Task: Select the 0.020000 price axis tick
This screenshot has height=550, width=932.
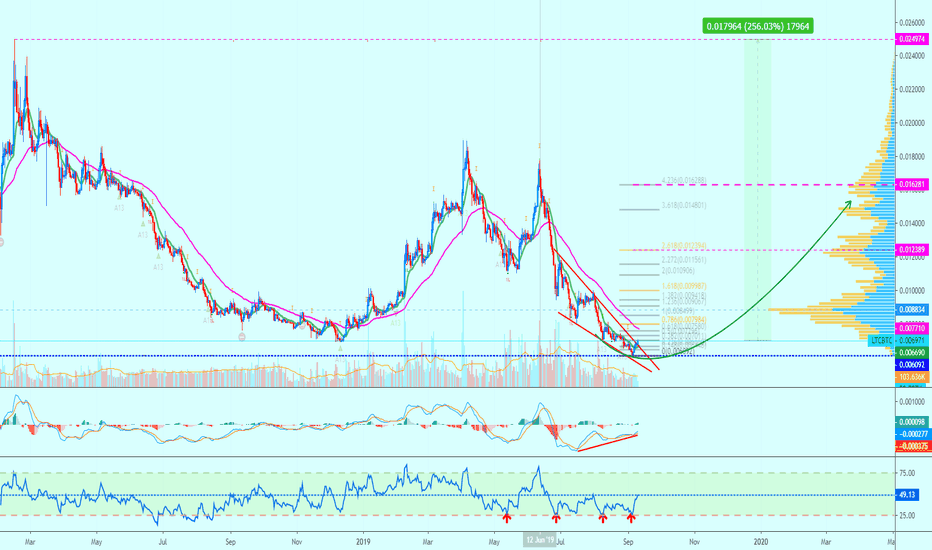Action: 912,123
